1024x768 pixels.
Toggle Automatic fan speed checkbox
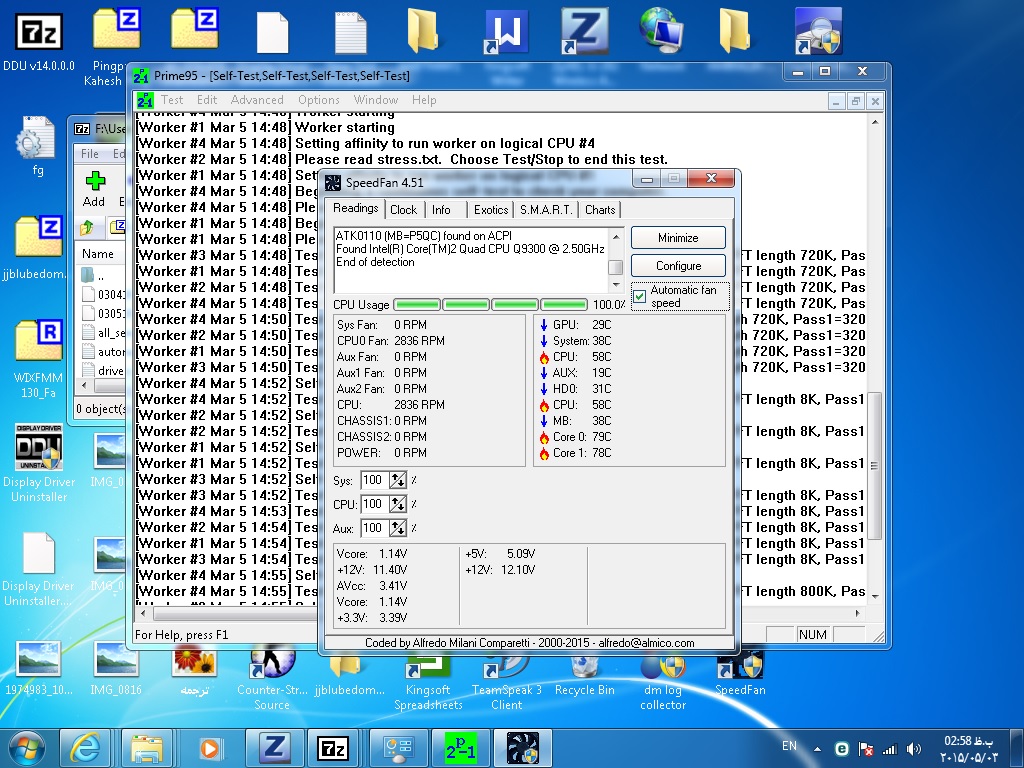(640, 296)
